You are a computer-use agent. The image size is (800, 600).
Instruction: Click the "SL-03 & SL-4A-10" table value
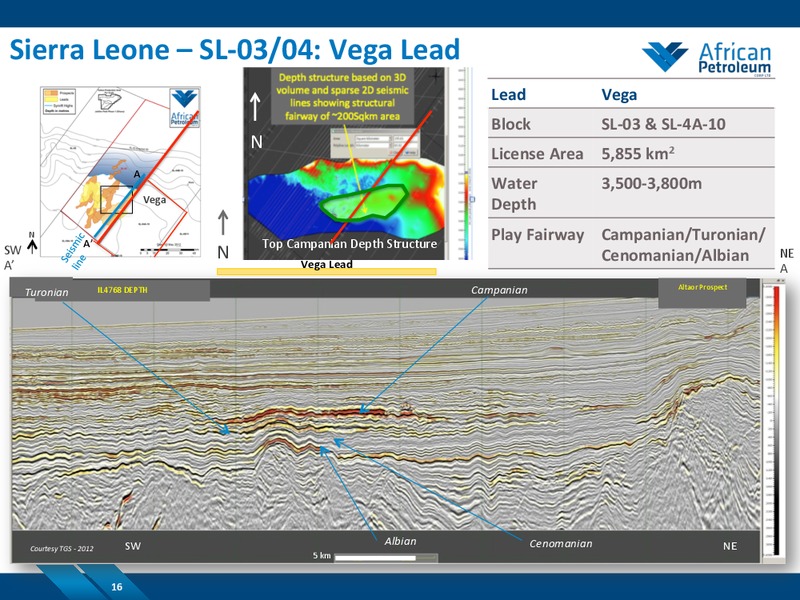(663, 124)
